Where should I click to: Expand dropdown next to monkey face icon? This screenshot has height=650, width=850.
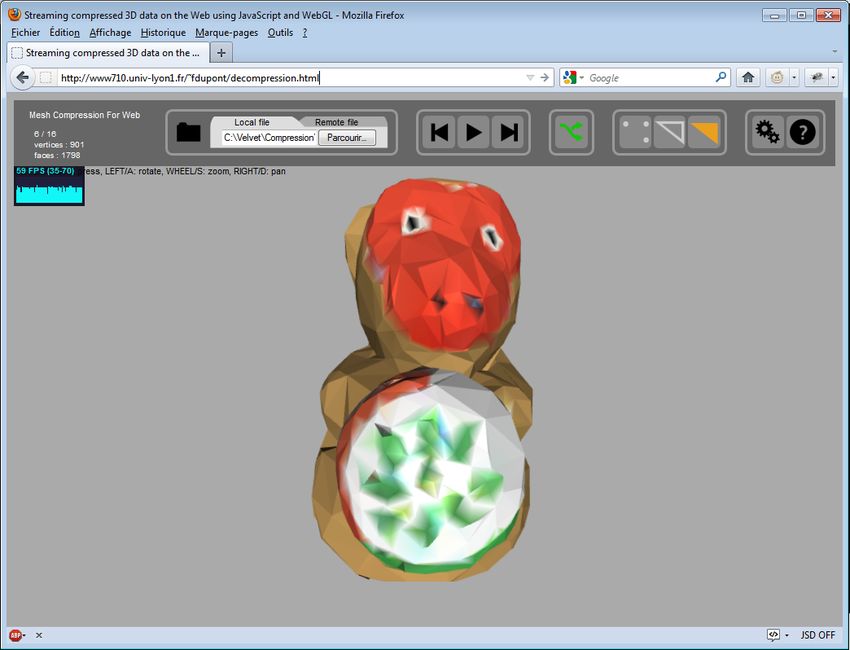794,78
